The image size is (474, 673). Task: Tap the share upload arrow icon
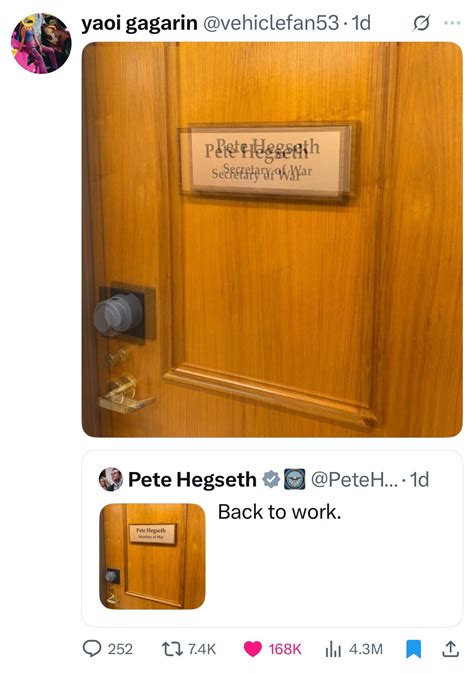(x=450, y=649)
